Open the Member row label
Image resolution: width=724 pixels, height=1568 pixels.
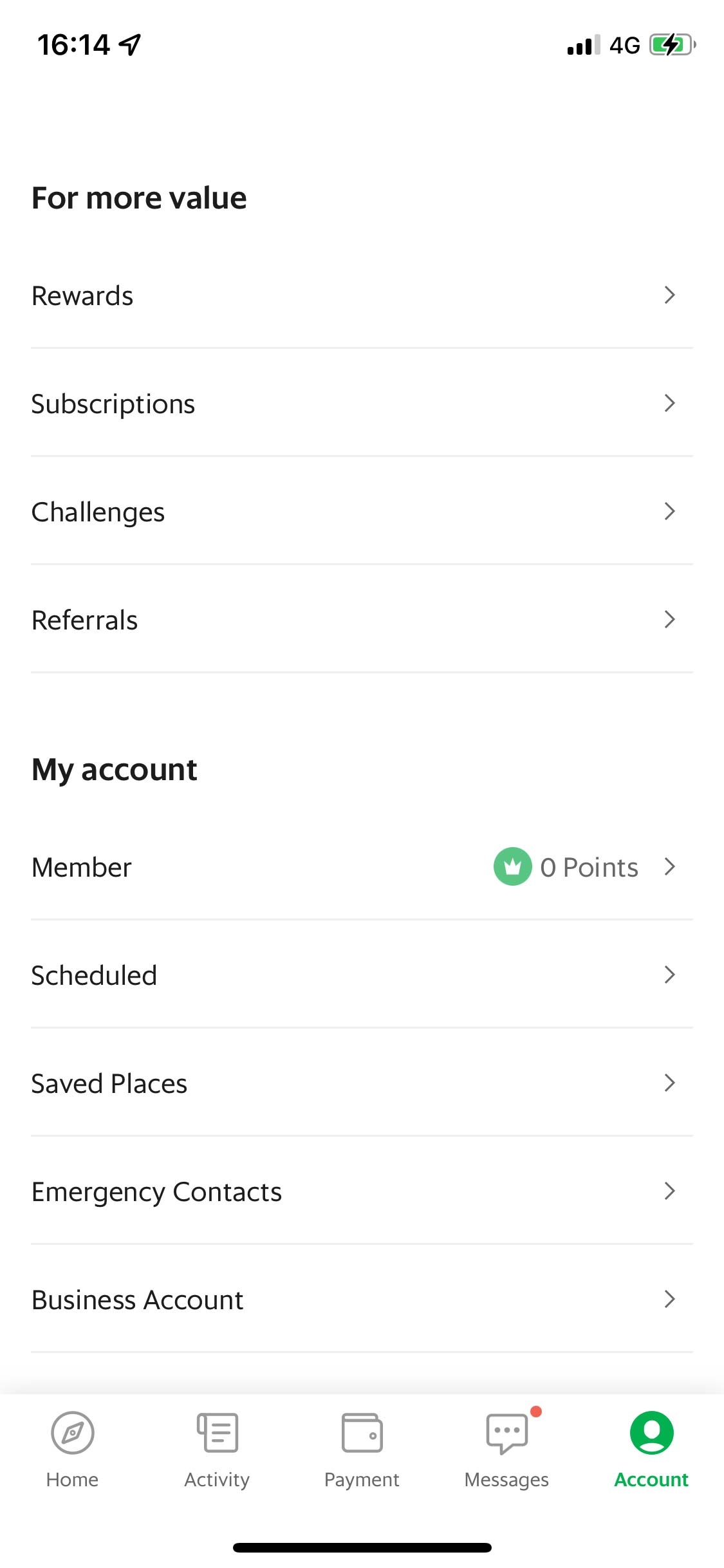pos(82,867)
